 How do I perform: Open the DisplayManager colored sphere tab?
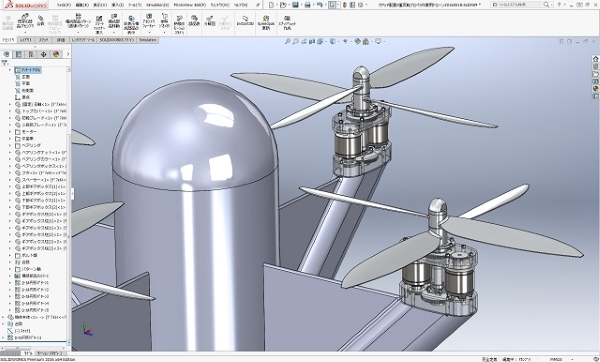click(x=56, y=54)
